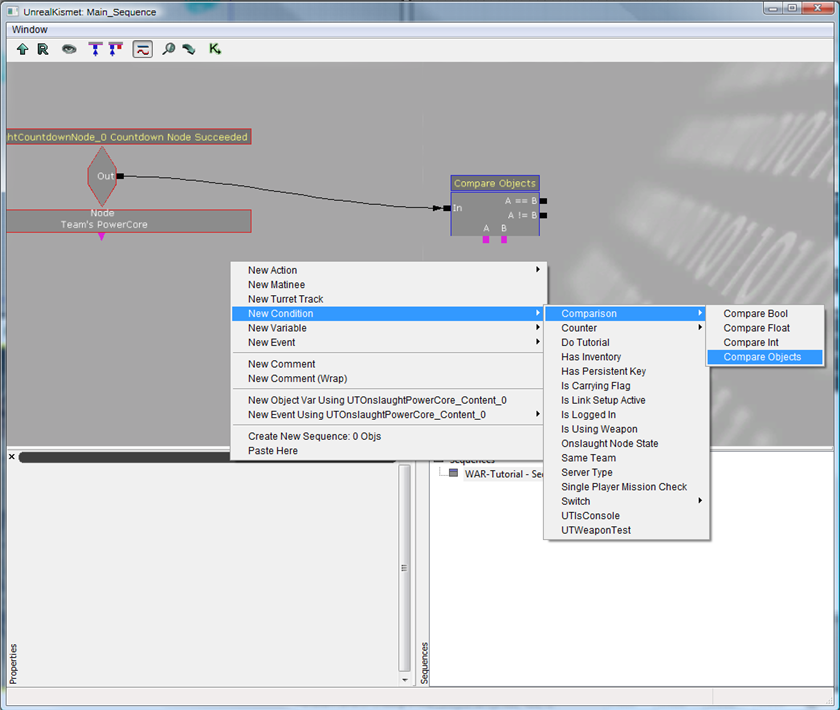Choose Create New Sequence: 0 Objs
The height and width of the screenshot is (710, 840).
pyautogui.click(x=388, y=436)
